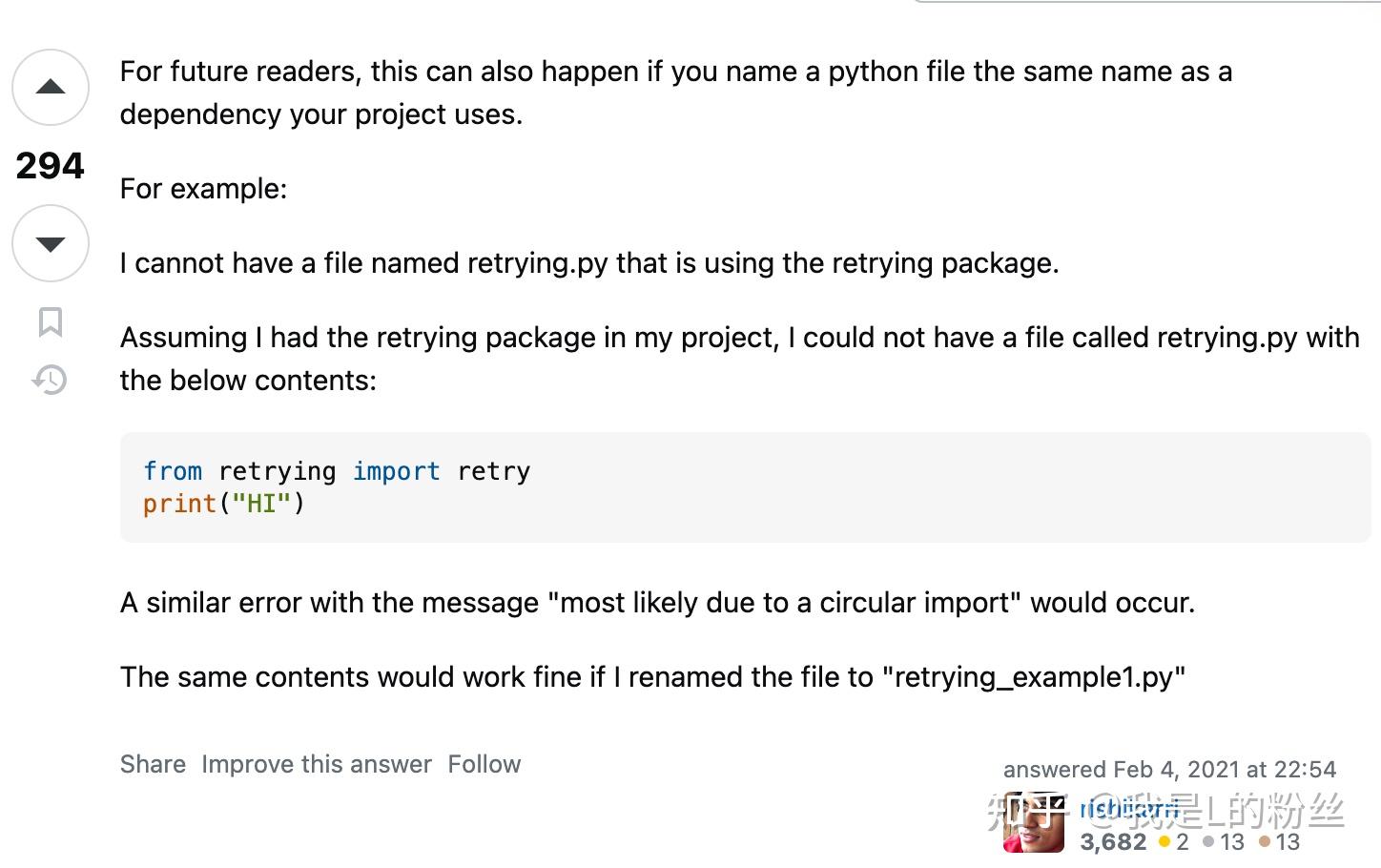The image size is (1381, 868).
Task: Click the 'For future readers' opening sentence
Action: pyautogui.click(x=676, y=93)
